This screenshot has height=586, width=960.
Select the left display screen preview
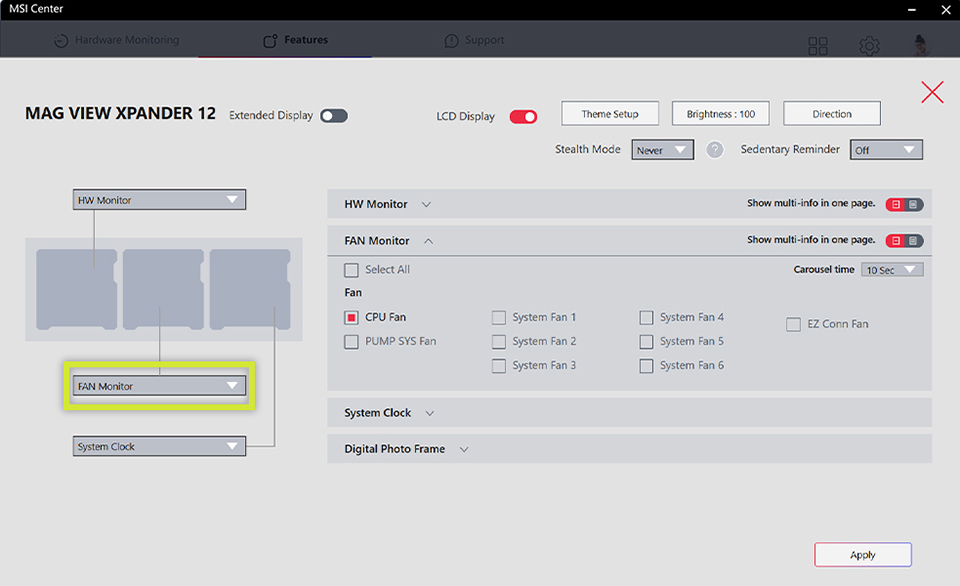(77, 289)
